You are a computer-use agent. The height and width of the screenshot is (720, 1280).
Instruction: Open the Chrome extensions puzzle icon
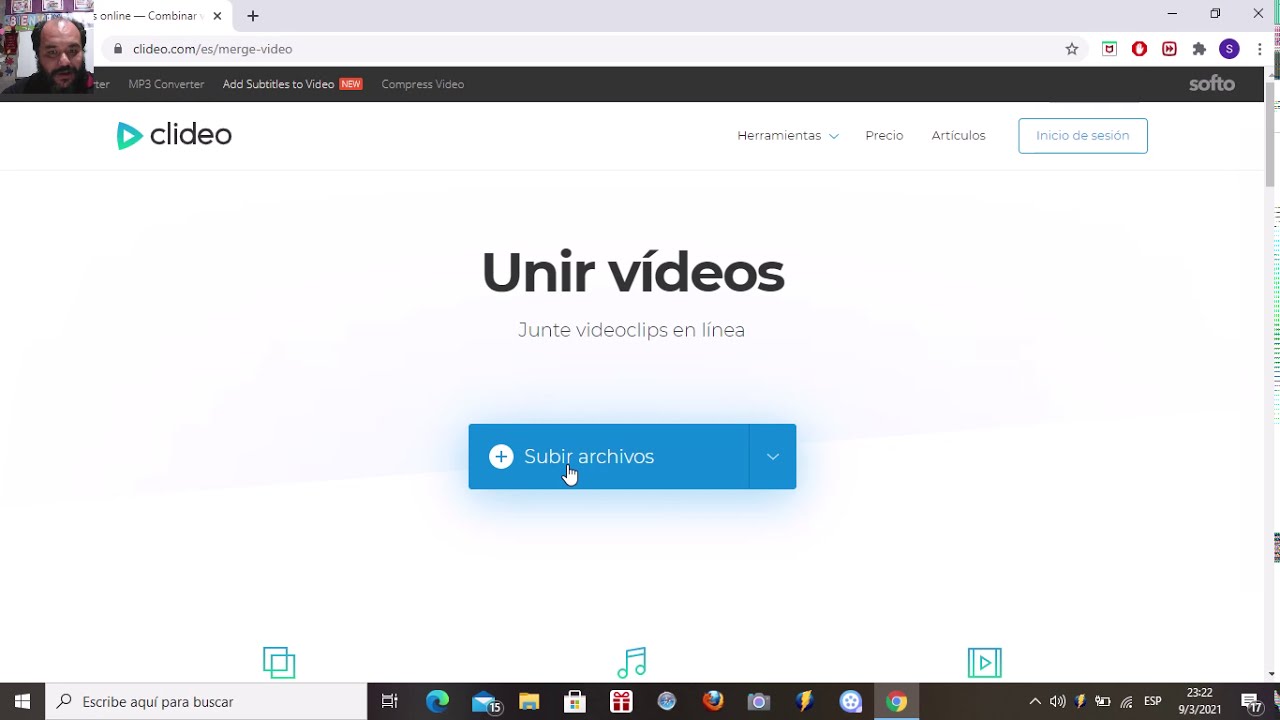pos(1199,49)
